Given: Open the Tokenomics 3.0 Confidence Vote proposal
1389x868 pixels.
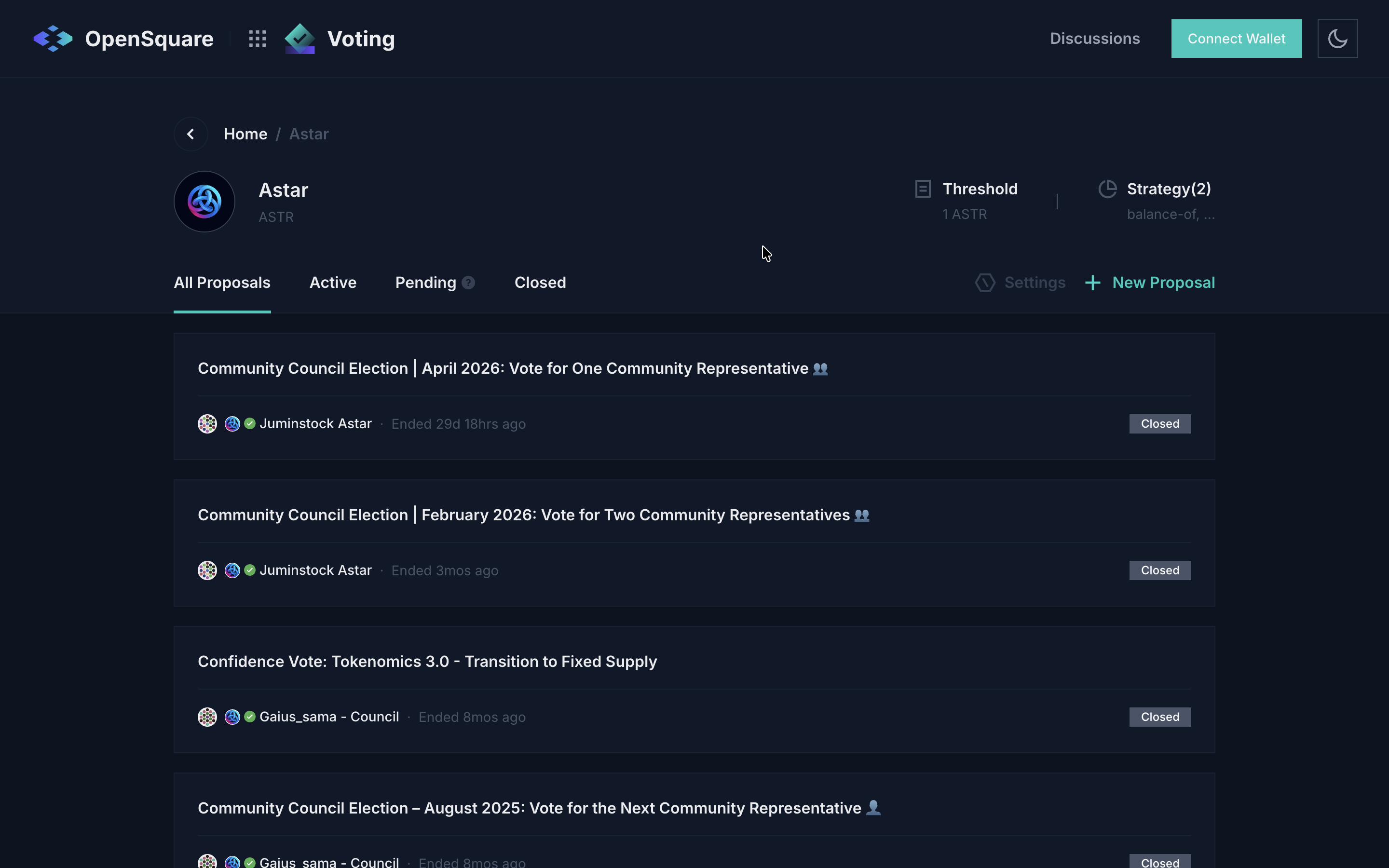Looking at the screenshot, I should pyautogui.click(x=427, y=661).
